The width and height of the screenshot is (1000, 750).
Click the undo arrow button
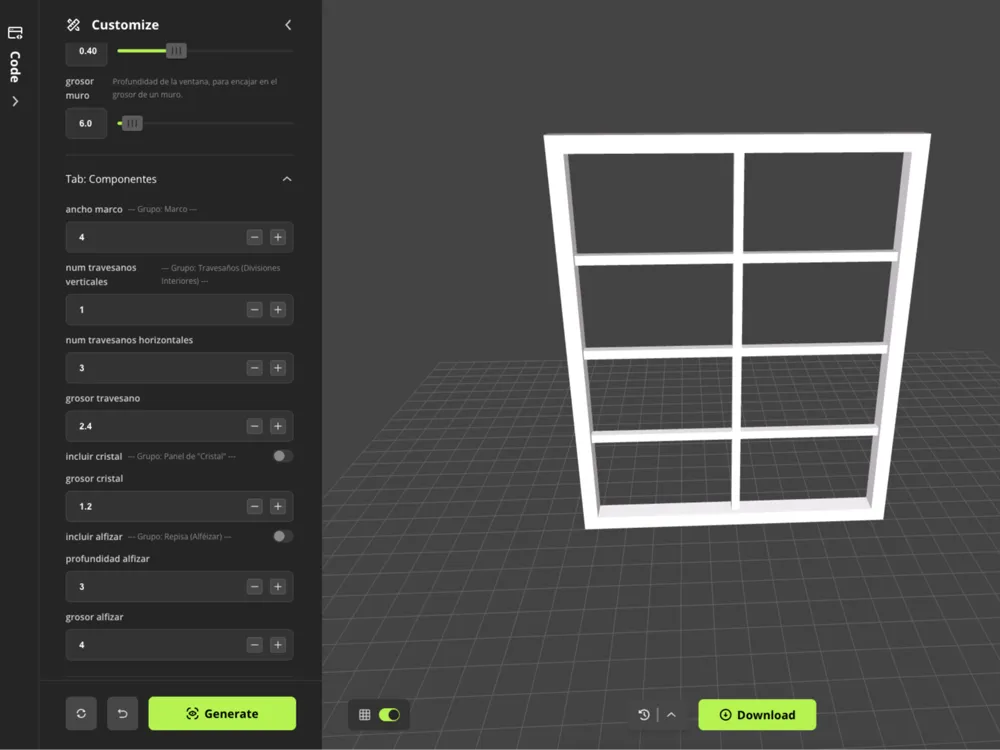click(x=122, y=714)
